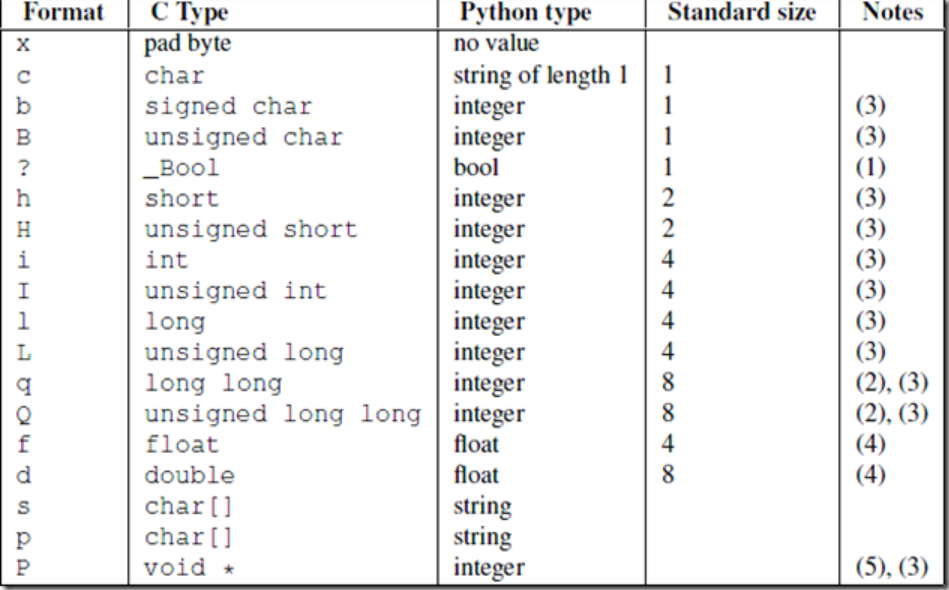Select the "signed char" C type entry
949x590 pixels.
coord(228,105)
